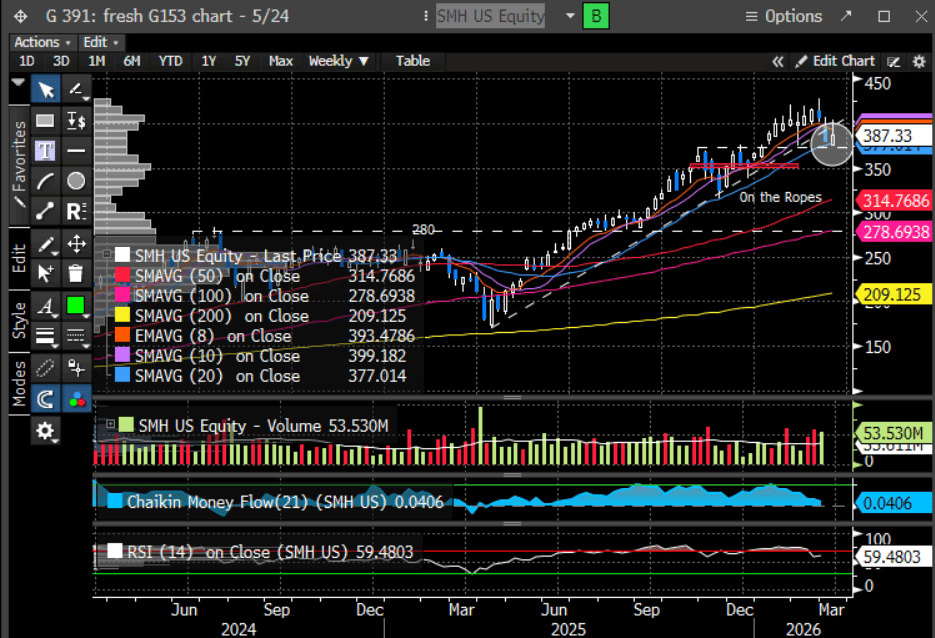This screenshot has height=638, width=935.
Task: Collapse the drawing toolbar triangle
Action: point(18,82)
